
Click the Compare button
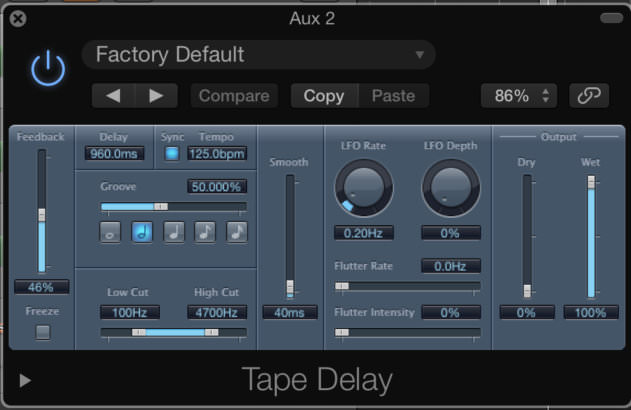pyautogui.click(x=234, y=96)
